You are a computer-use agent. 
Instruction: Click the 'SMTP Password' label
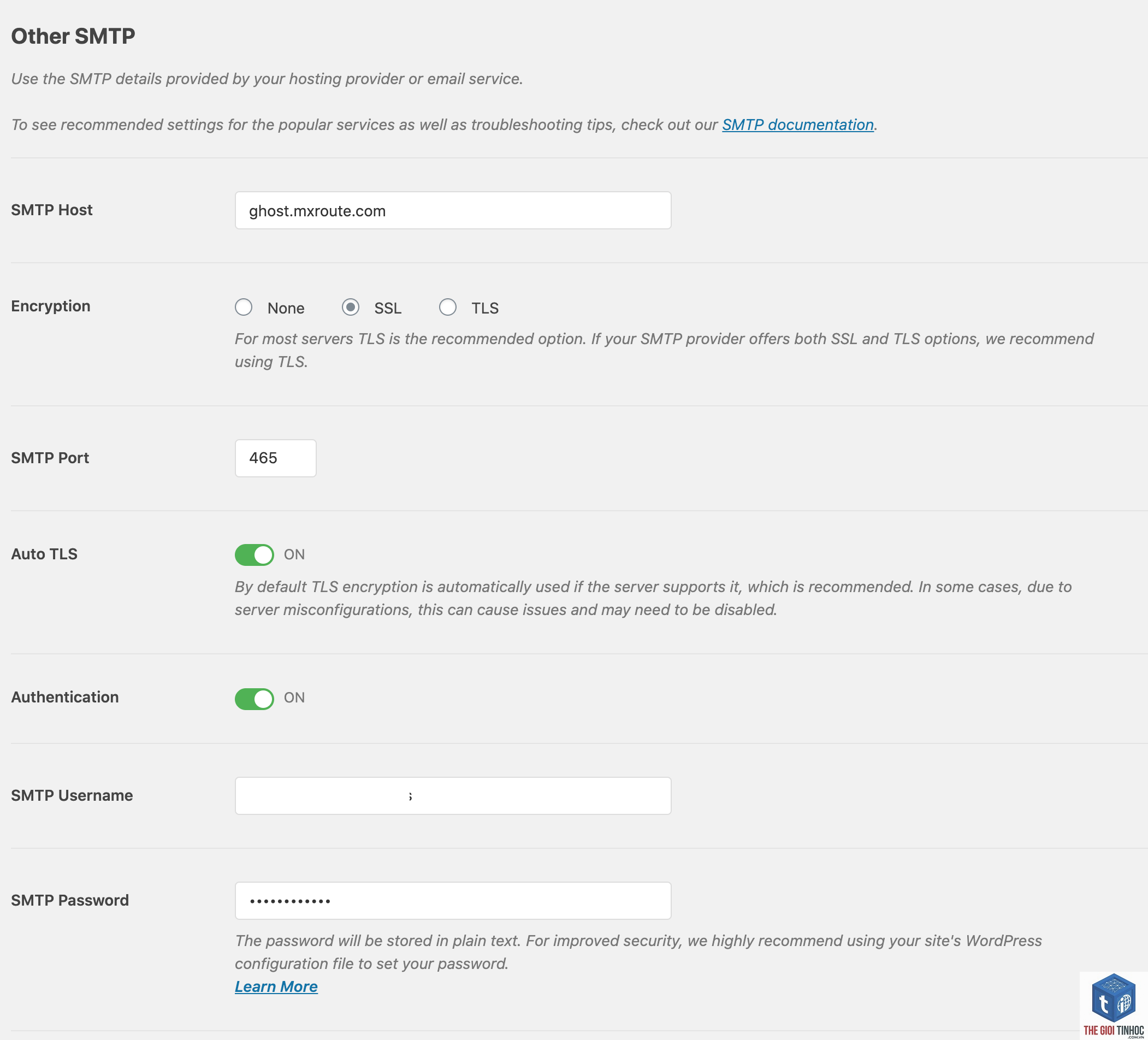(x=70, y=900)
